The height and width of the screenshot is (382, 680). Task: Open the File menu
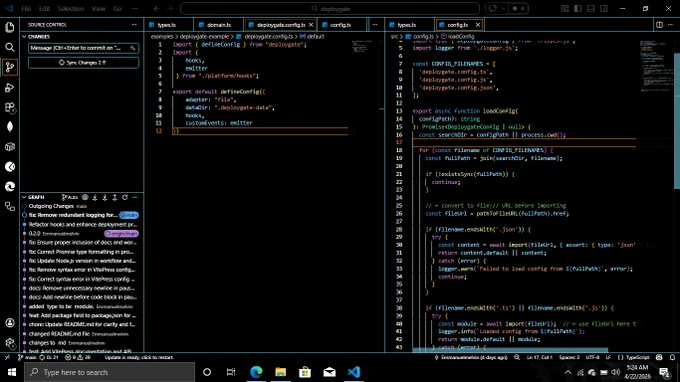point(26,8)
